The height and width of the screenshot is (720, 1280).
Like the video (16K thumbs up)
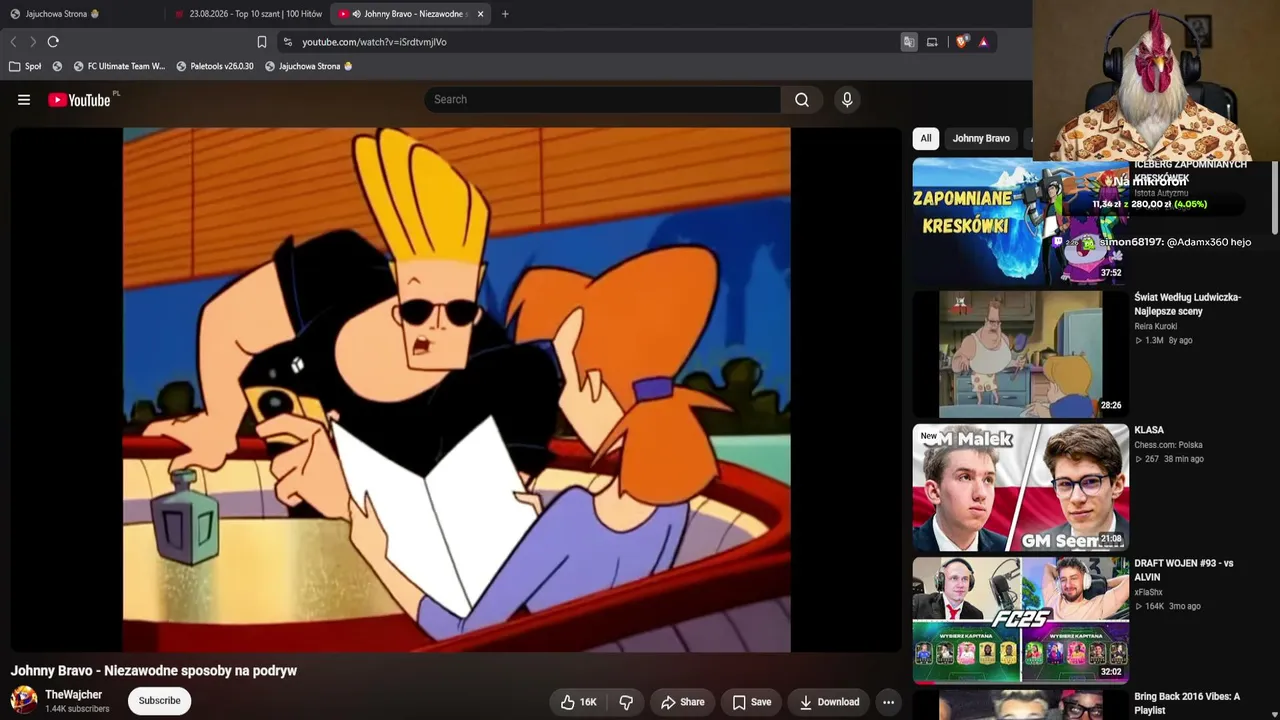(x=579, y=702)
